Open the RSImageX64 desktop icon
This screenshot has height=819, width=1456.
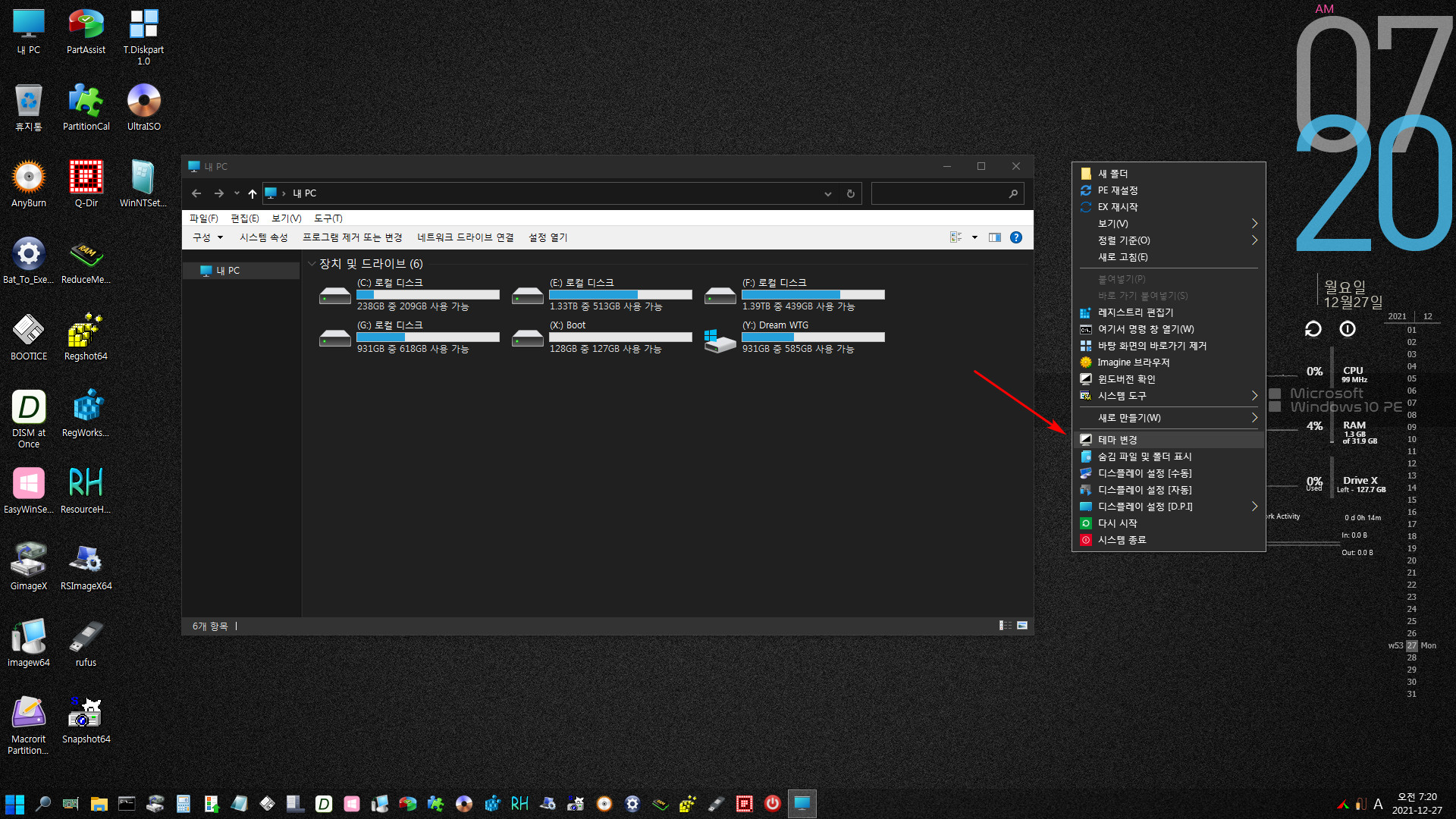pyautogui.click(x=86, y=567)
